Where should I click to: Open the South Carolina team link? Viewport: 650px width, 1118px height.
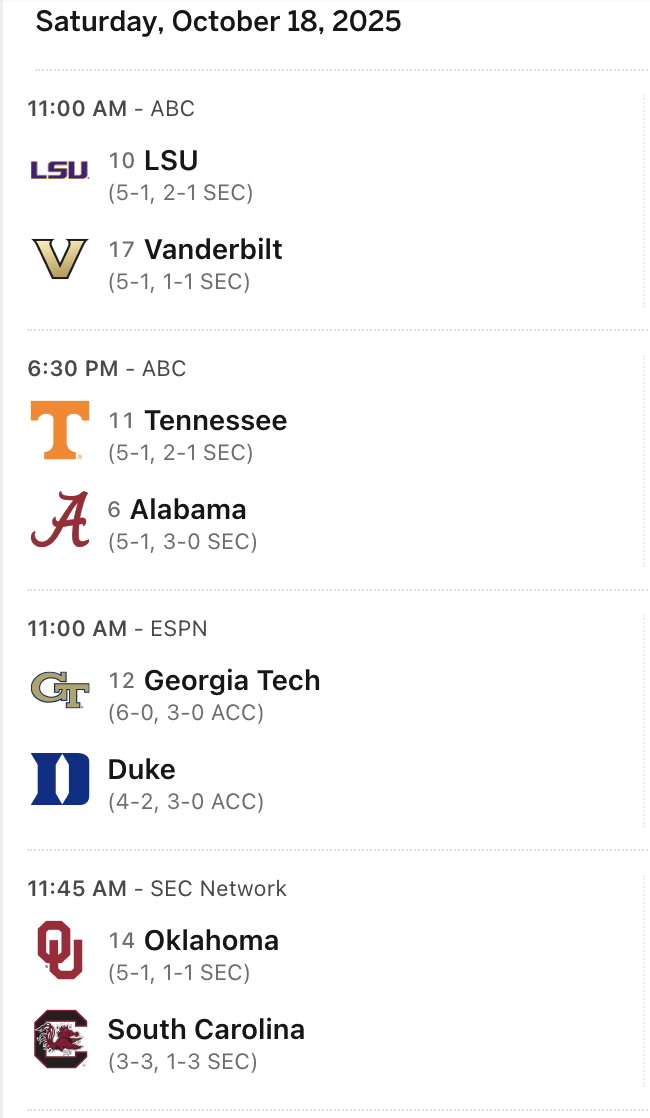click(206, 1029)
